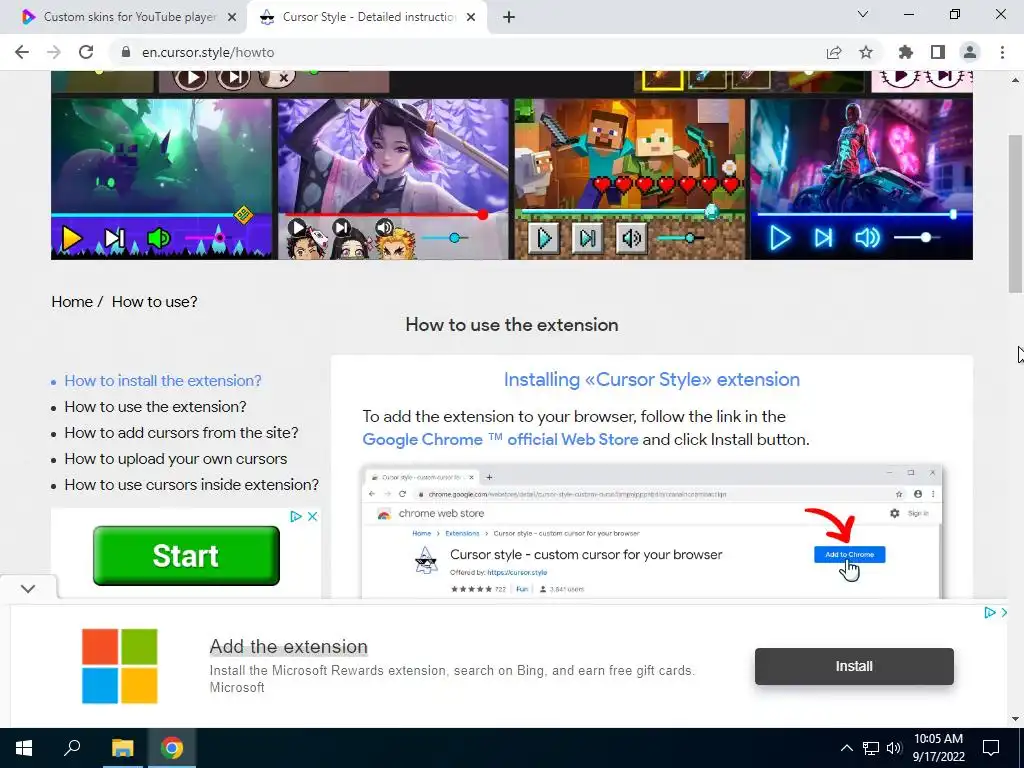This screenshot has height=768, width=1024.
Task: Open How to install the extension? link
Action: click(163, 381)
